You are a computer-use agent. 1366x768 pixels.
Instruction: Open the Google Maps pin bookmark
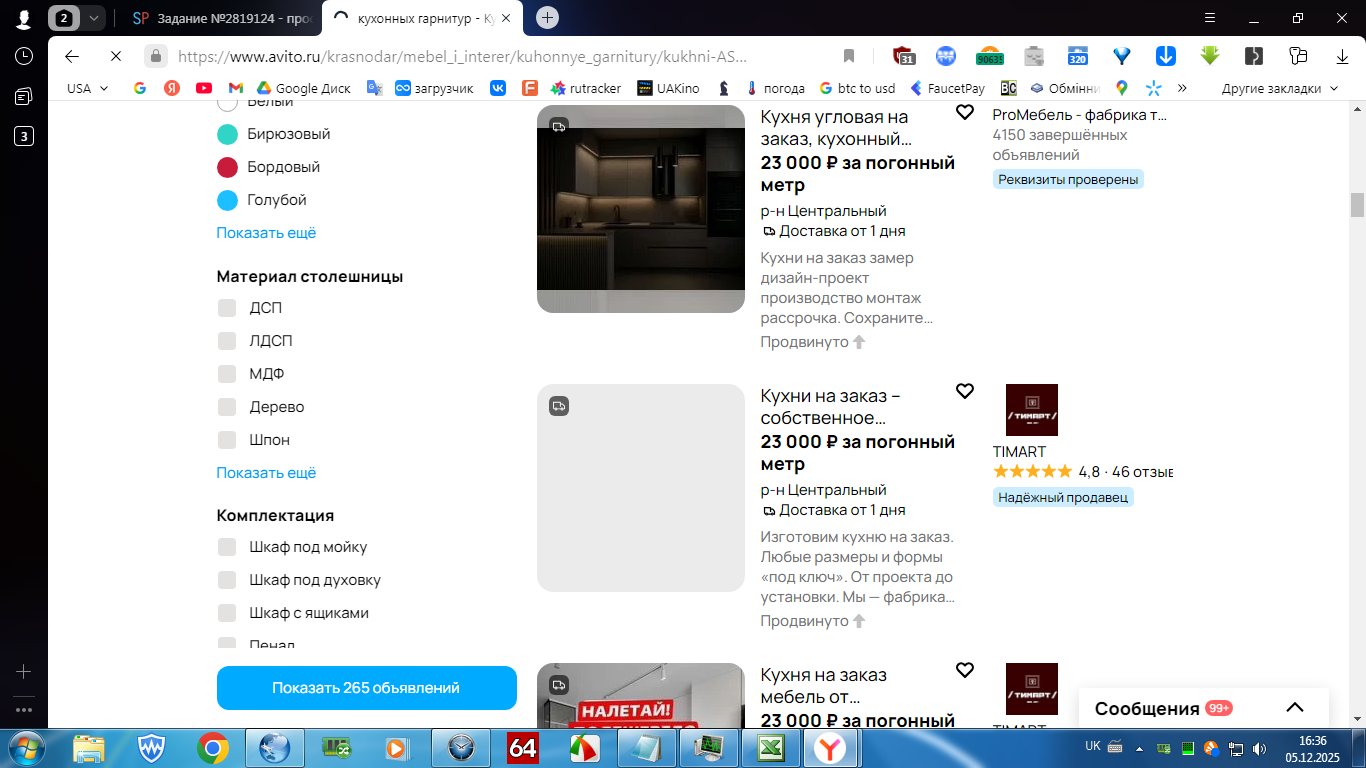(x=1122, y=88)
